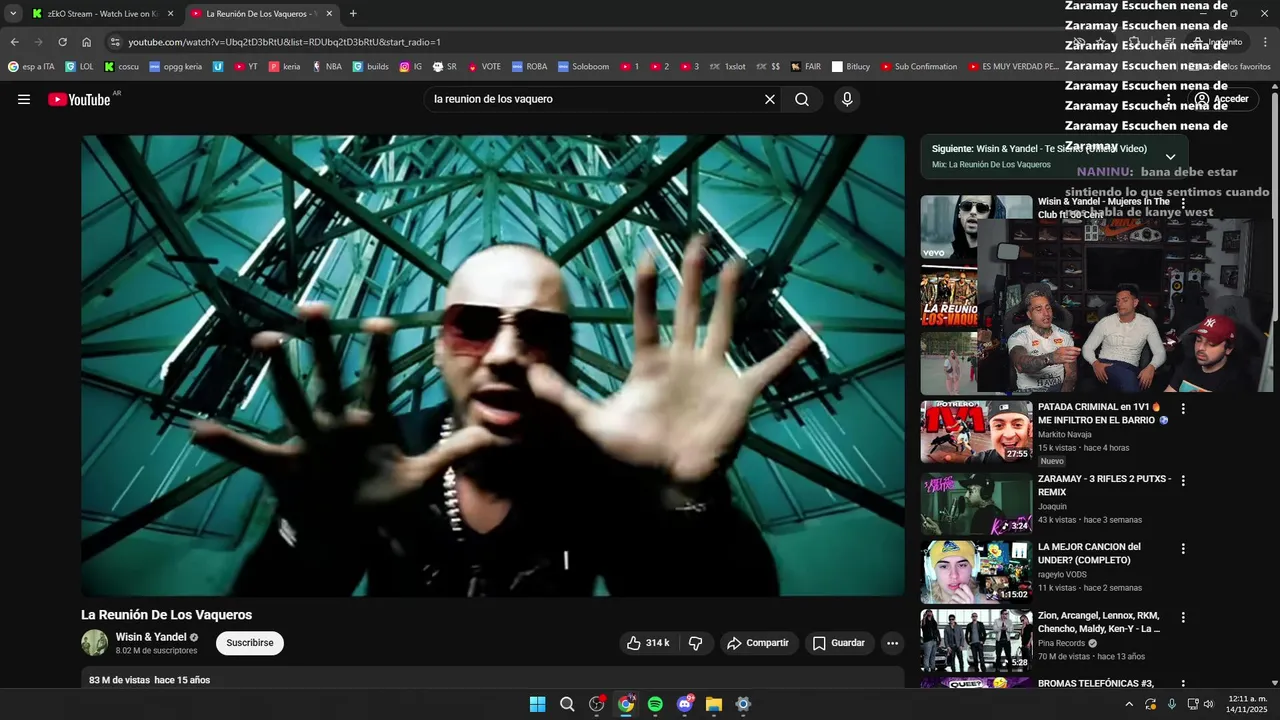Open the coscu bookmark
The image size is (1280, 720).
pos(121,67)
